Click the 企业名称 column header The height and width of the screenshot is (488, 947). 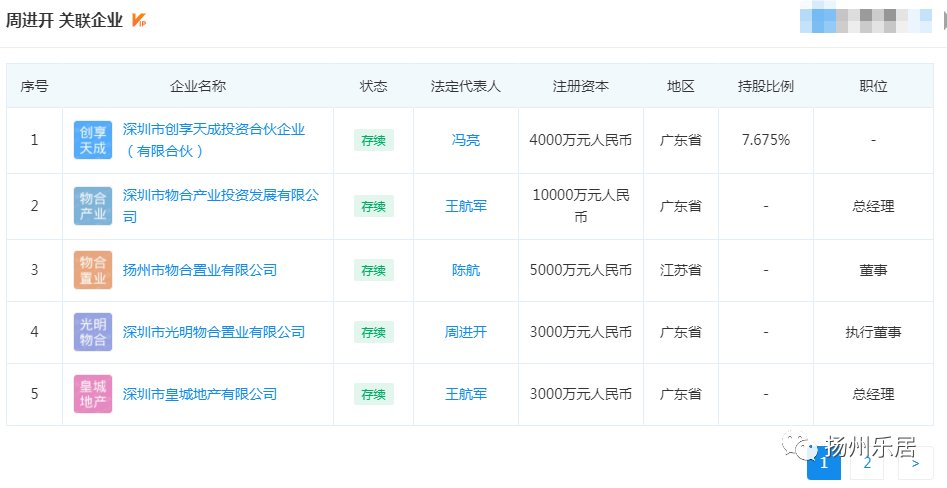[x=197, y=86]
